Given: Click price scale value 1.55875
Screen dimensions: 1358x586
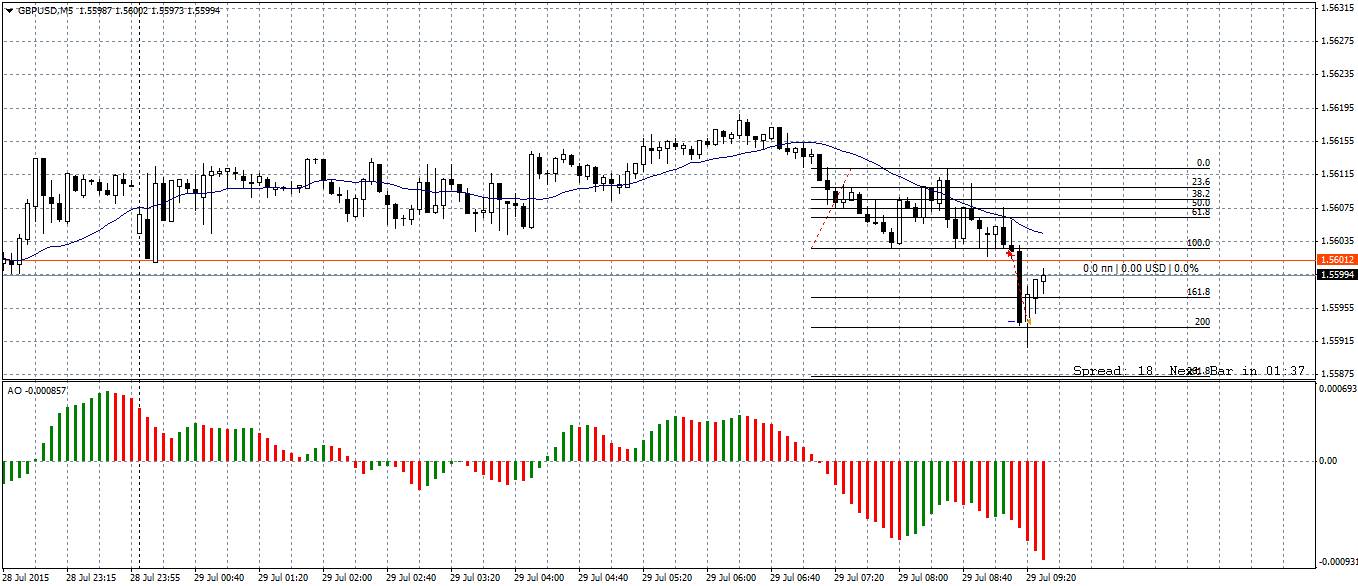Looking at the screenshot, I should pos(1337,374).
